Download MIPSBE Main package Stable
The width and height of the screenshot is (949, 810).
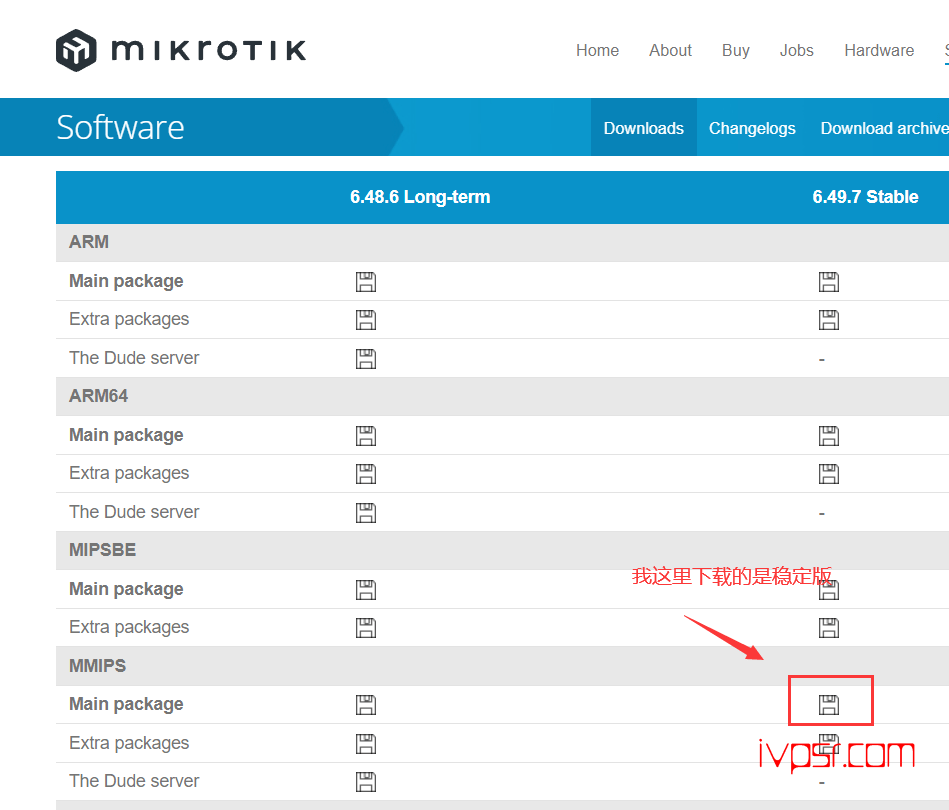829,589
